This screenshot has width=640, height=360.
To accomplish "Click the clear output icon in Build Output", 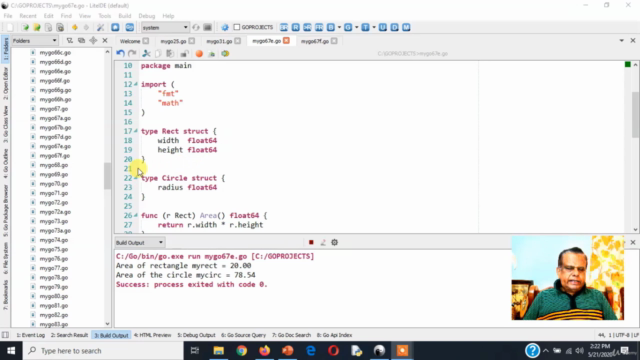I will (323, 242).
